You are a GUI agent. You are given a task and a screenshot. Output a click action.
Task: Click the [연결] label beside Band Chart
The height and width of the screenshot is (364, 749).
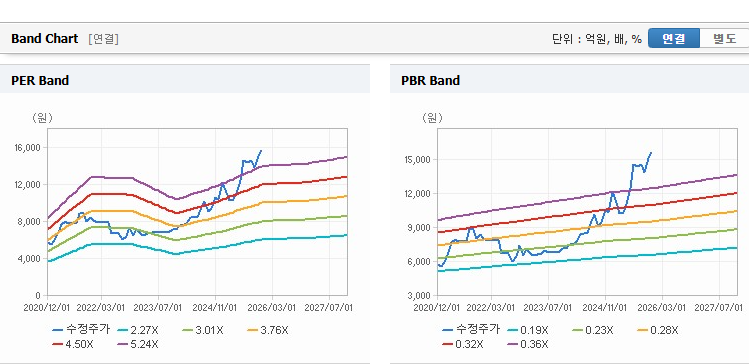pos(103,39)
